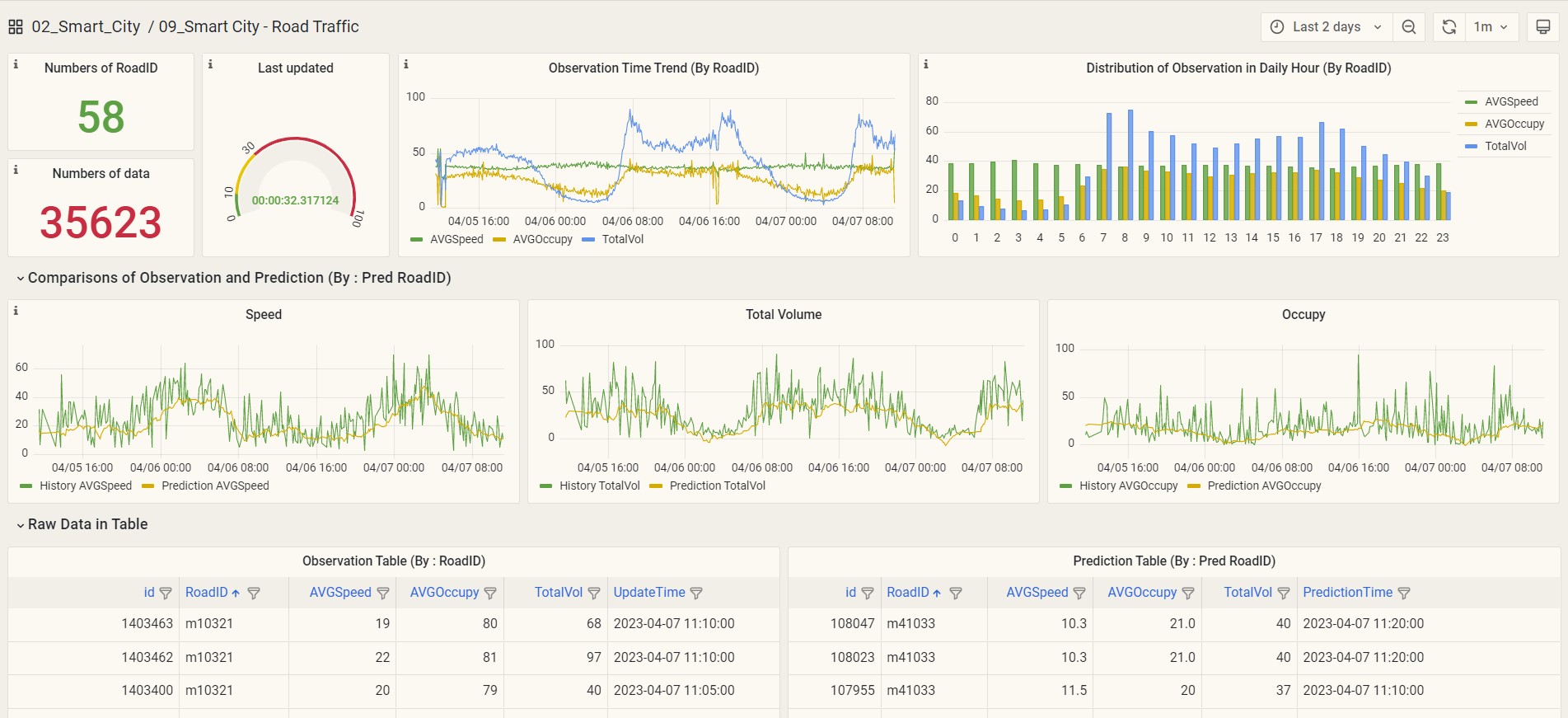Click info icon on Numbers of RoadID panel
The height and width of the screenshot is (718, 1568).
point(16,64)
